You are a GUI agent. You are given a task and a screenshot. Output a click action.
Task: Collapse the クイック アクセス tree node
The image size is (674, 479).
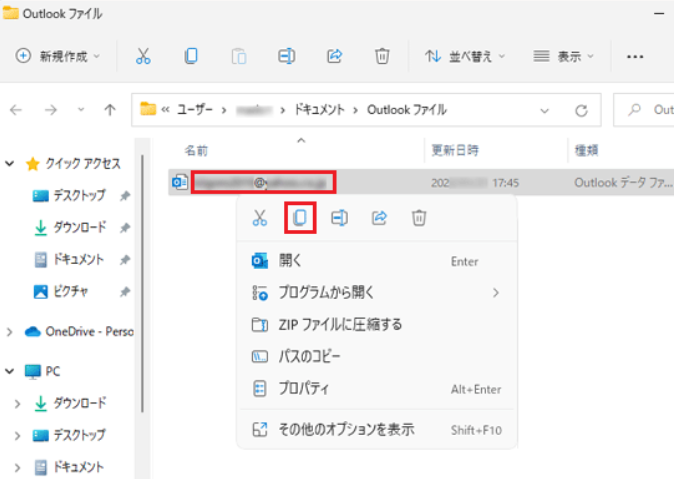pos(9,163)
